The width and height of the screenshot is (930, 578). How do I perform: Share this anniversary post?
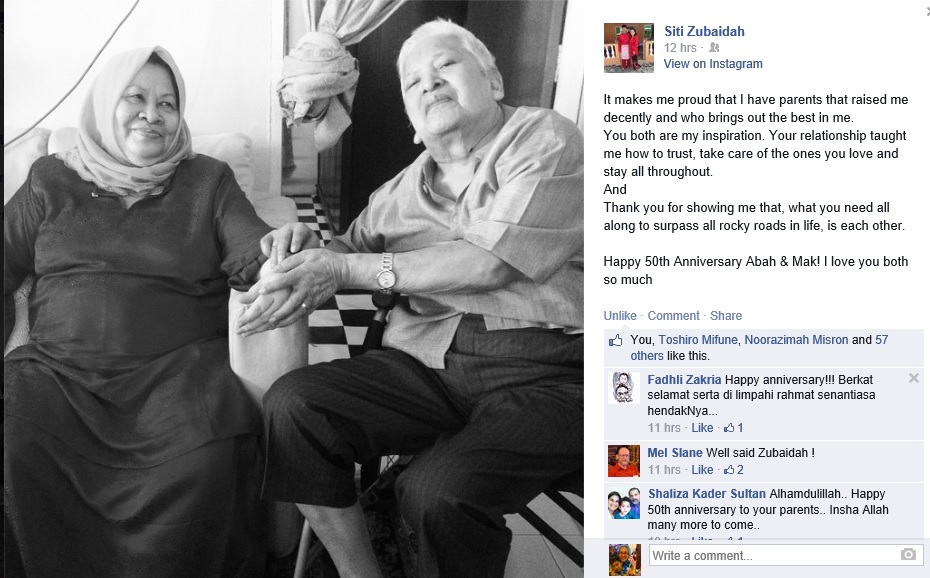pyautogui.click(x=726, y=316)
